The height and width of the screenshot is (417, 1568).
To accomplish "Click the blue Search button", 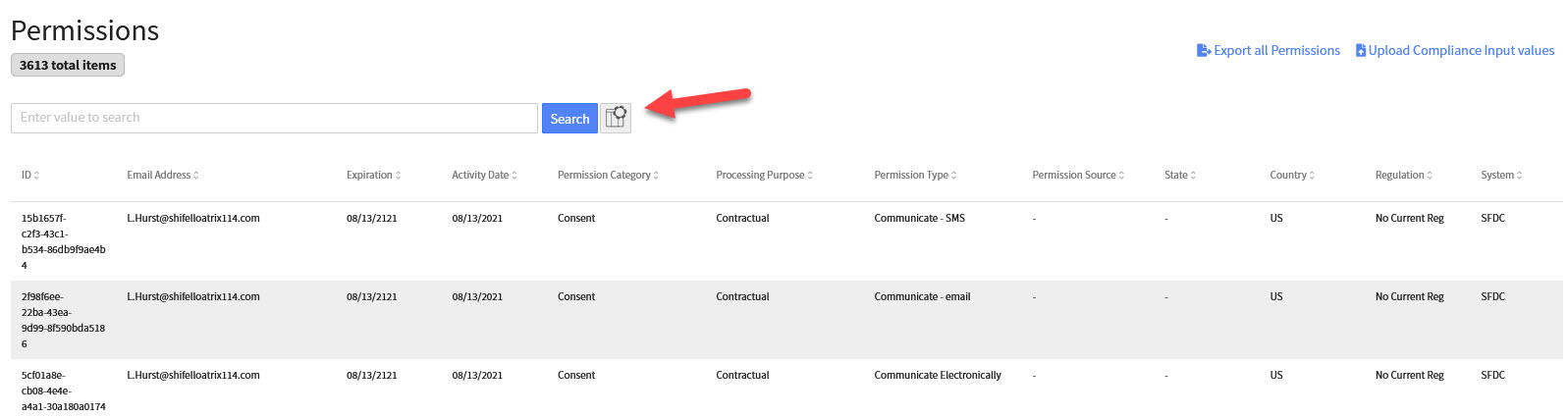I will coord(569,119).
